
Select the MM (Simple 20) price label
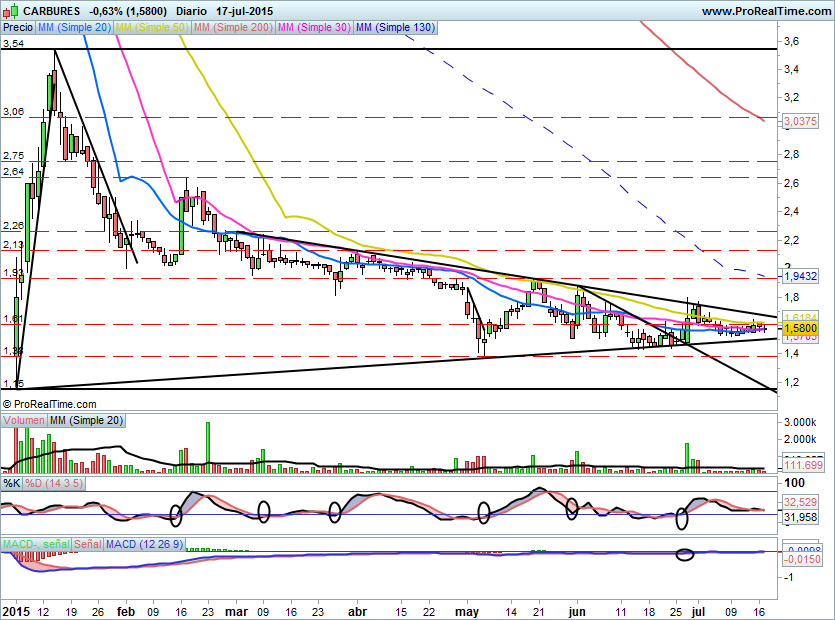pyautogui.click(x=74, y=29)
